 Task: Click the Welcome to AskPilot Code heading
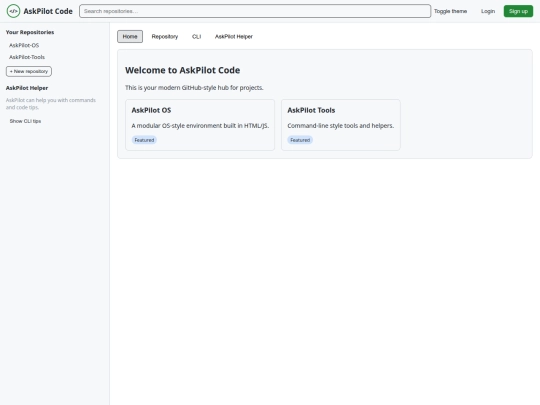(x=183, y=70)
